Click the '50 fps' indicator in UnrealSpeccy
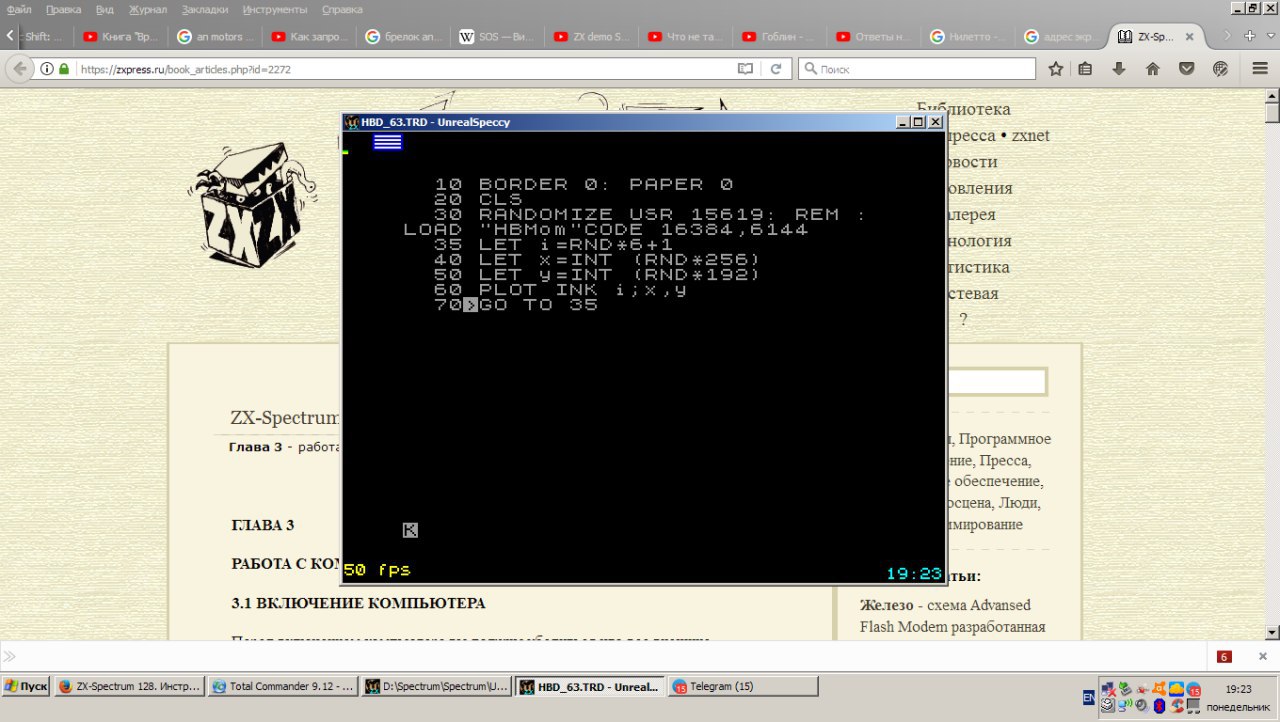The width and height of the screenshot is (1280, 722). coord(377,570)
